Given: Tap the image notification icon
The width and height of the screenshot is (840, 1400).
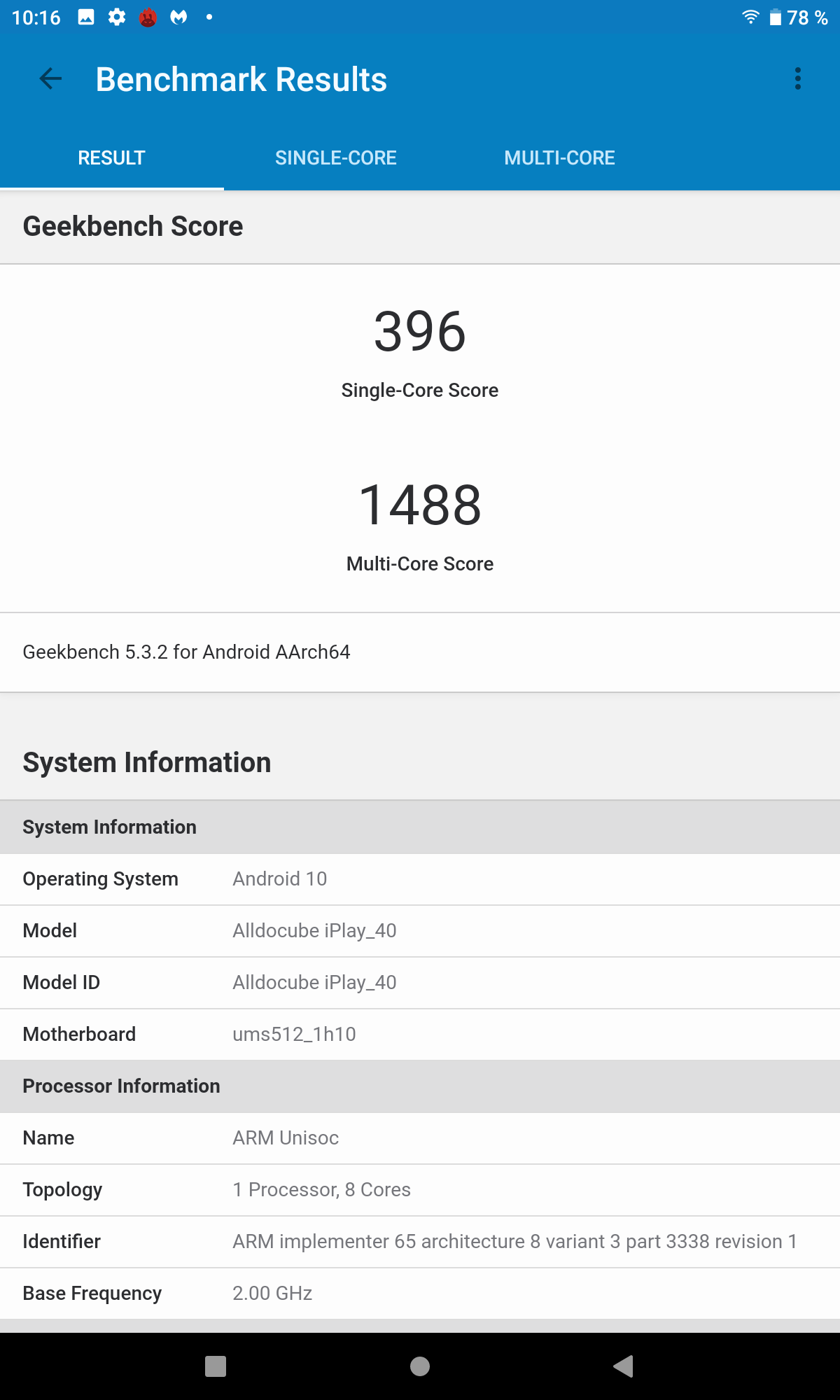Looking at the screenshot, I should 86,17.
